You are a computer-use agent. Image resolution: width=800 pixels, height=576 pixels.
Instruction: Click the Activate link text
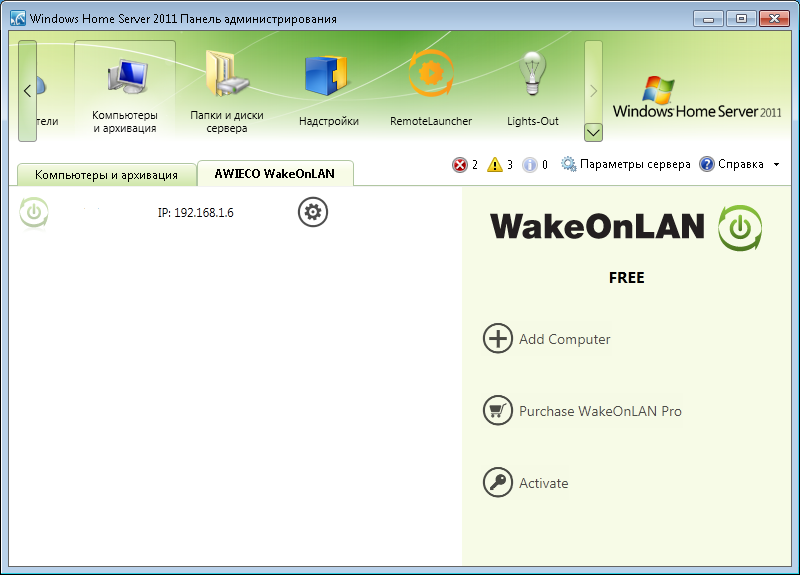[x=543, y=483]
